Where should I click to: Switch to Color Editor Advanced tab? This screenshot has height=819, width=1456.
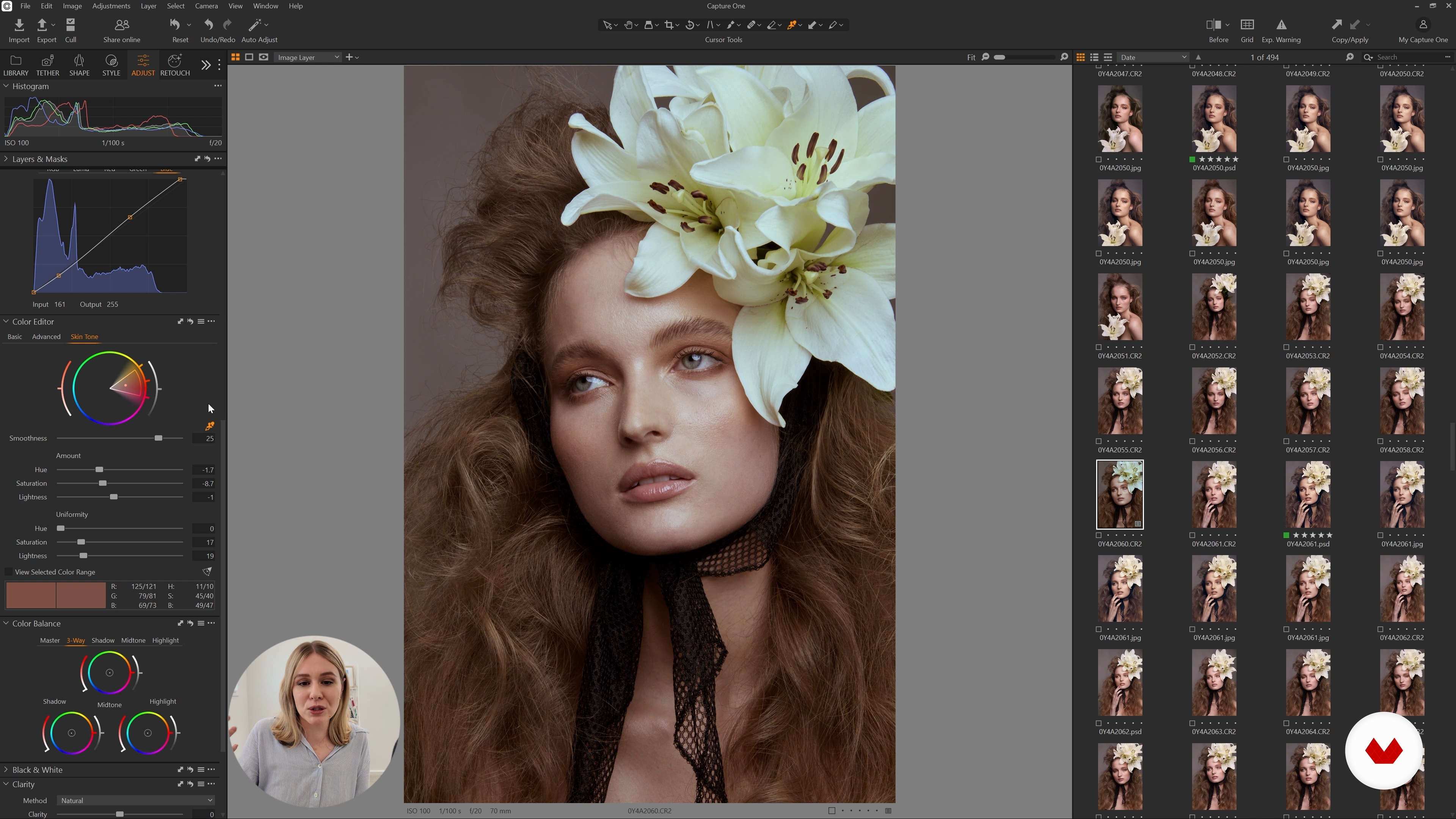point(46,337)
